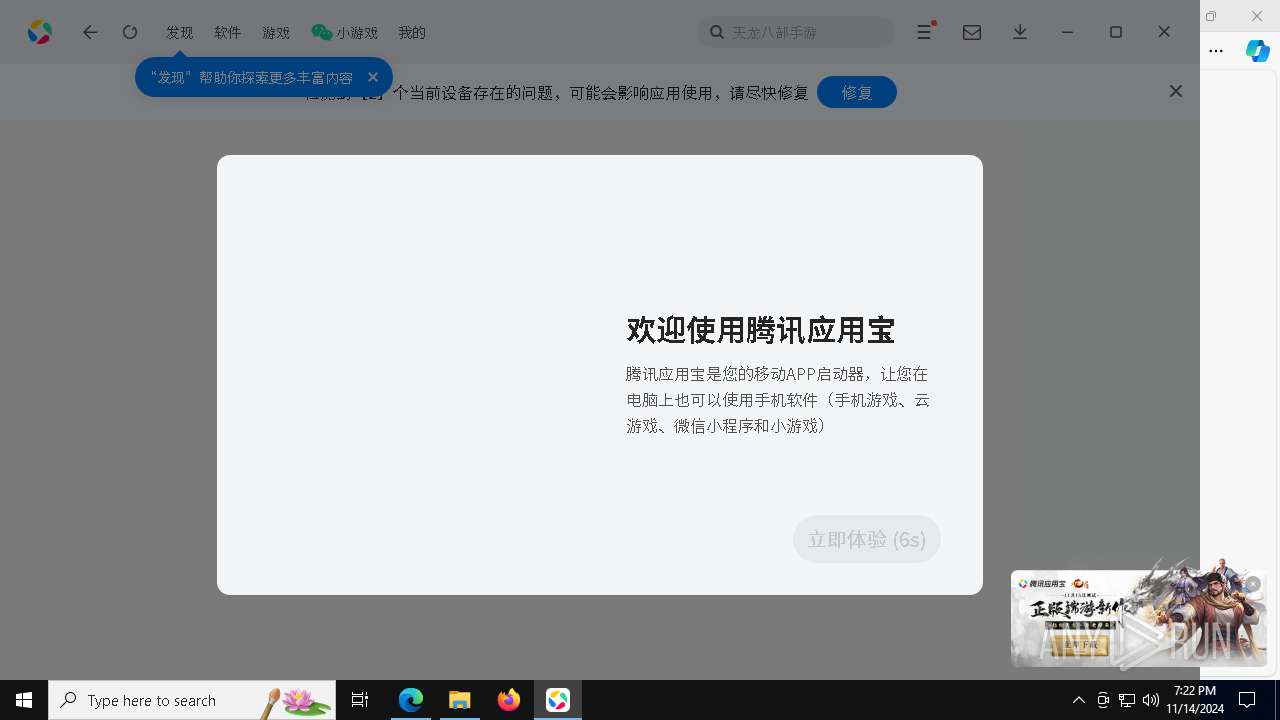Close the 发现 tooltip bubble
Image resolution: width=1280 pixels, height=720 pixels.
tap(373, 77)
